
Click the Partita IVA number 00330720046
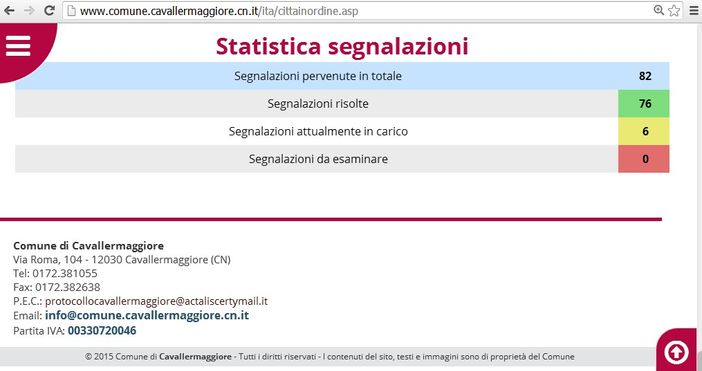[102, 331]
